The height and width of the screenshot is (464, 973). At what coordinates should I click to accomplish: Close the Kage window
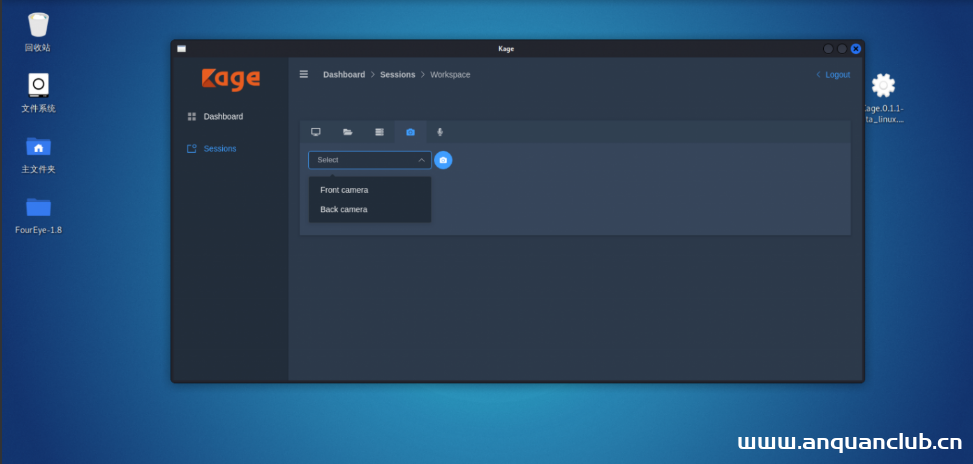click(856, 48)
